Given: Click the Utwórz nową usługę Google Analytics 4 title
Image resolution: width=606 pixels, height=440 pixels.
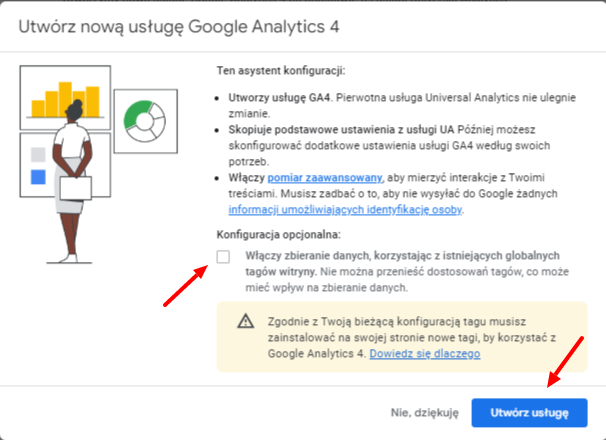Looking at the screenshot, I should (179, 27).
